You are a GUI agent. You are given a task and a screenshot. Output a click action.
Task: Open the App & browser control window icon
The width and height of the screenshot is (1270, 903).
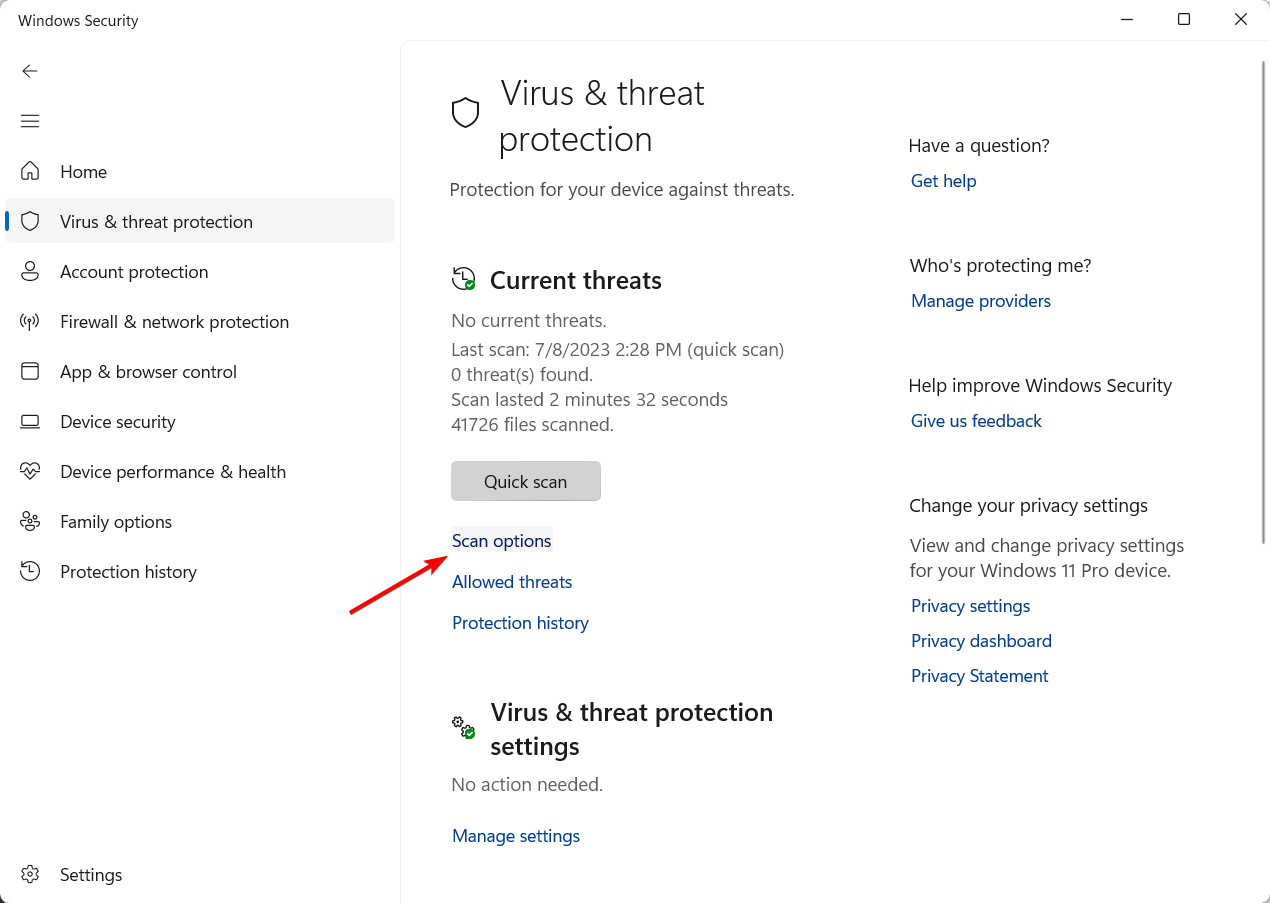coord(30,371)
